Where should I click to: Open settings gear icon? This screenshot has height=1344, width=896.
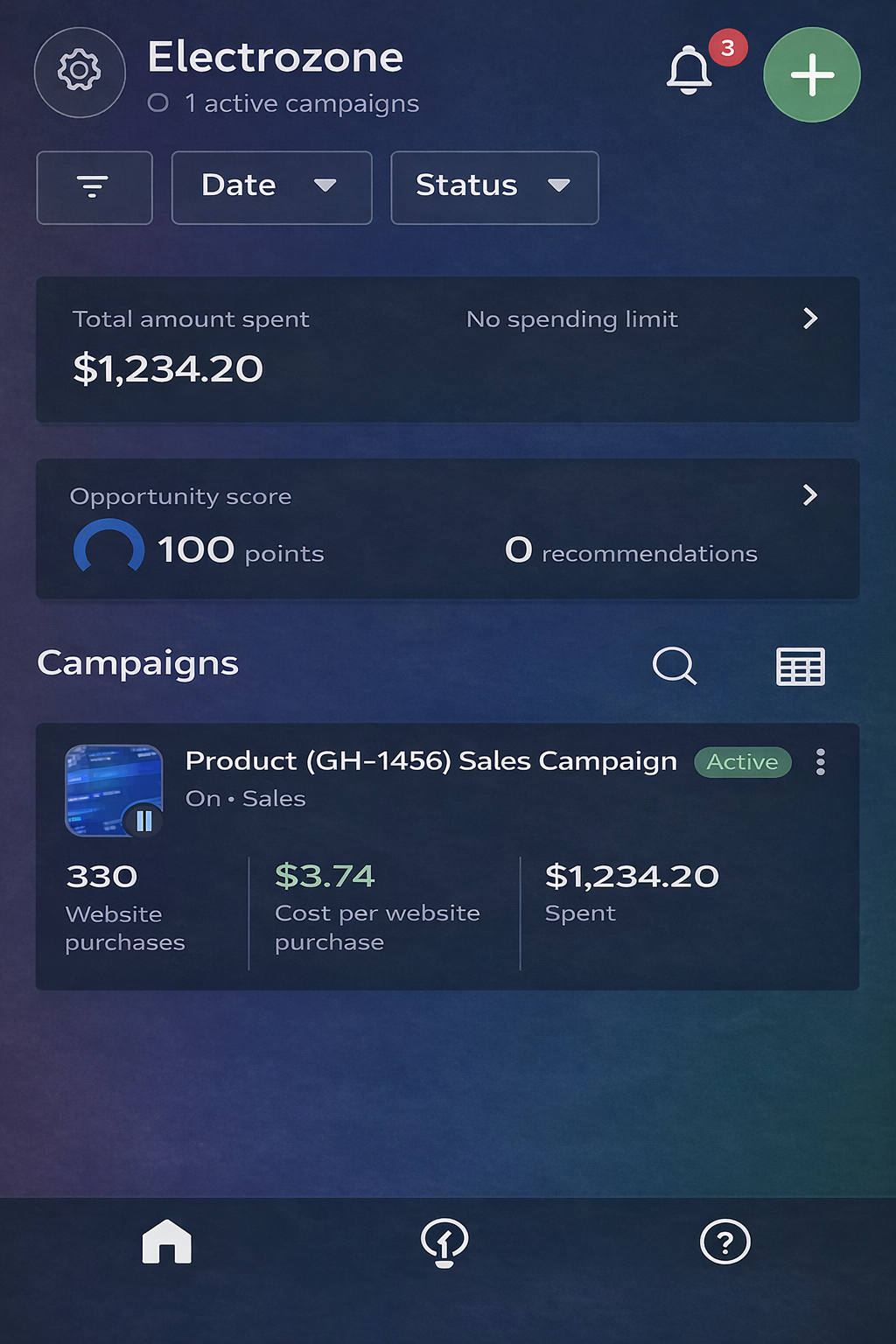coord(80,72)
